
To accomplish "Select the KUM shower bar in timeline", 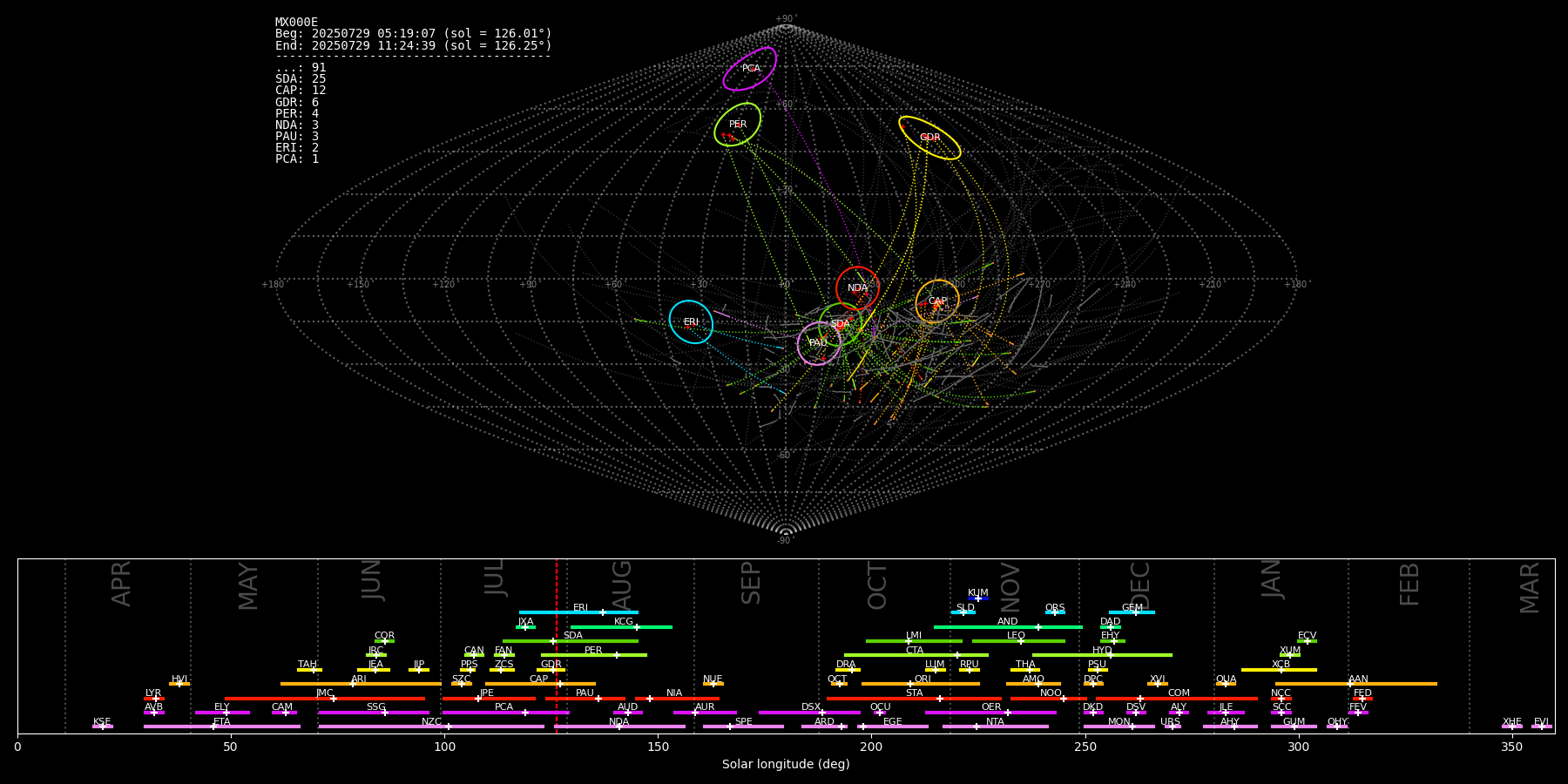I will [978, 598].
